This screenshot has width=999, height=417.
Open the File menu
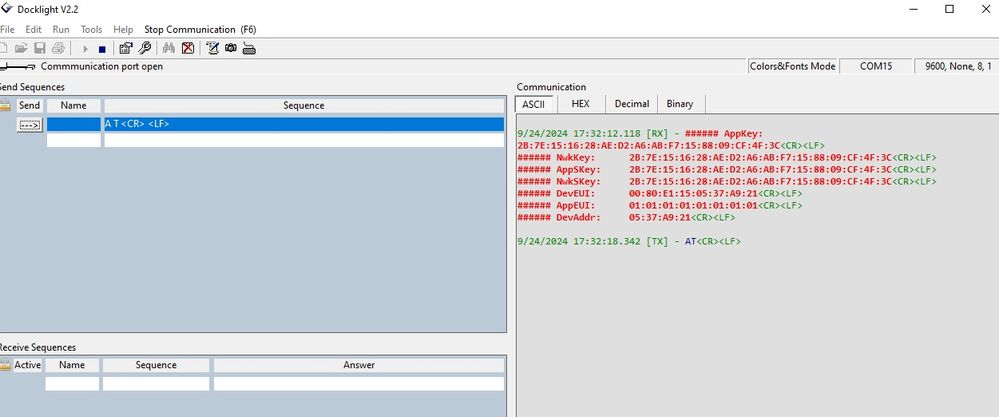click(7, 29)
